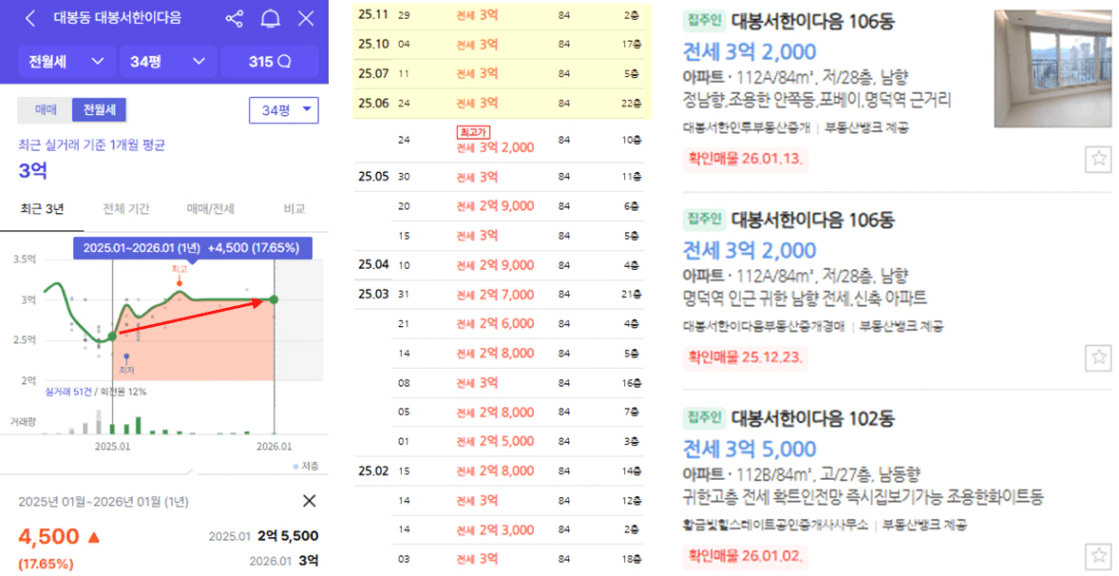Star the second 106동 listing
This screenshot has width=1119, height=576.
tap(1098, 357)
